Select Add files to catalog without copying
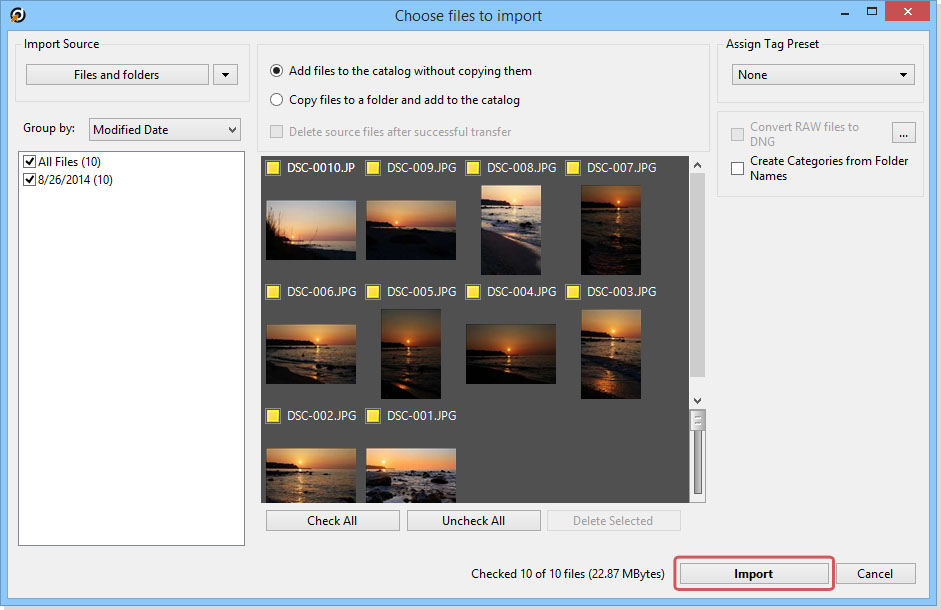941x610 pixels. [x=277, y=71]
